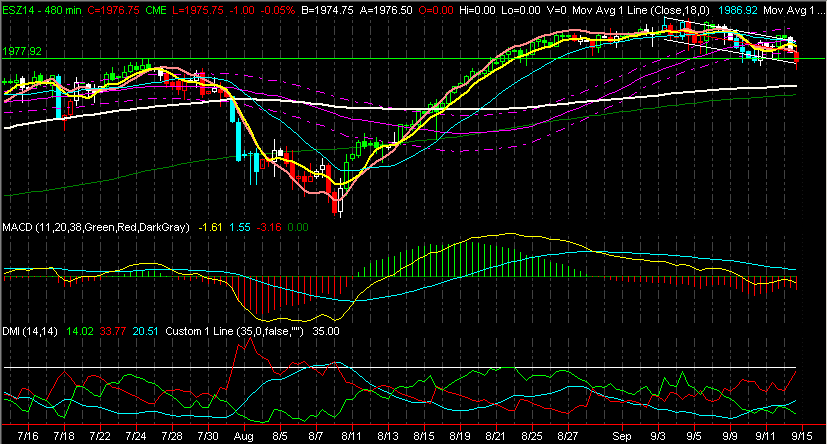Screen dimensions: 827x444
Task: Select the 8/21 date label
Action: click(x=495, y=436)
